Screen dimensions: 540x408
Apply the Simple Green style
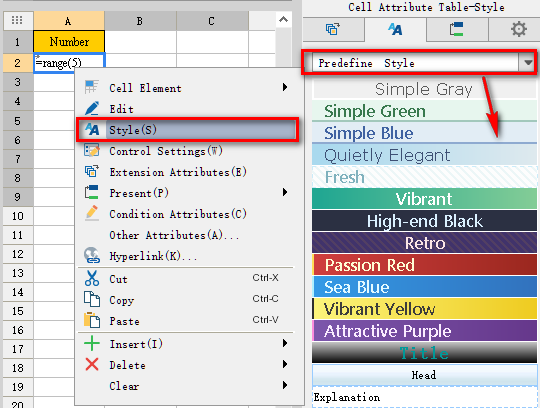coord(424,111)
